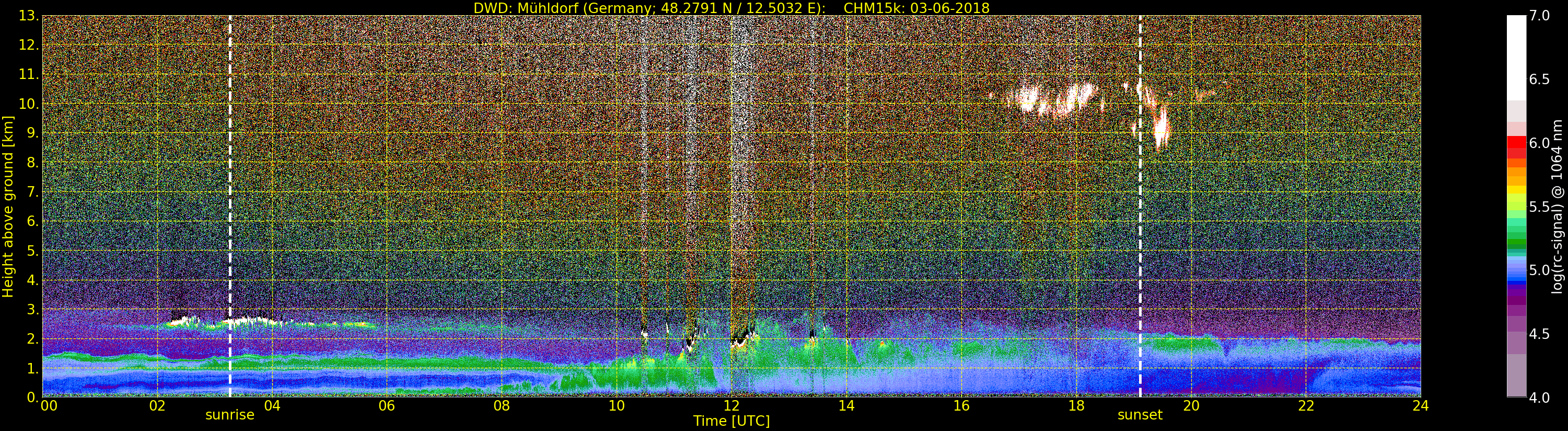Viewport: 1568px width, 431px height.
Task: Click the "00" tick on the time axis
Action: pos(49,406)
